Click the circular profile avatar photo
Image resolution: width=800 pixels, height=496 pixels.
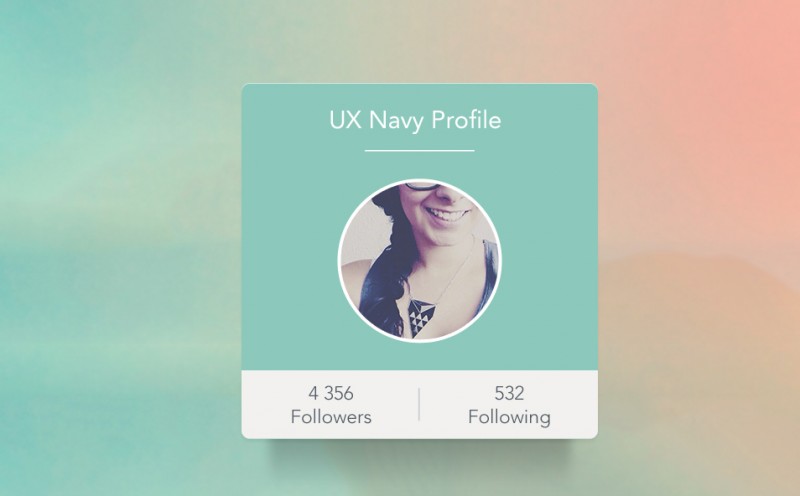[419, 260]
